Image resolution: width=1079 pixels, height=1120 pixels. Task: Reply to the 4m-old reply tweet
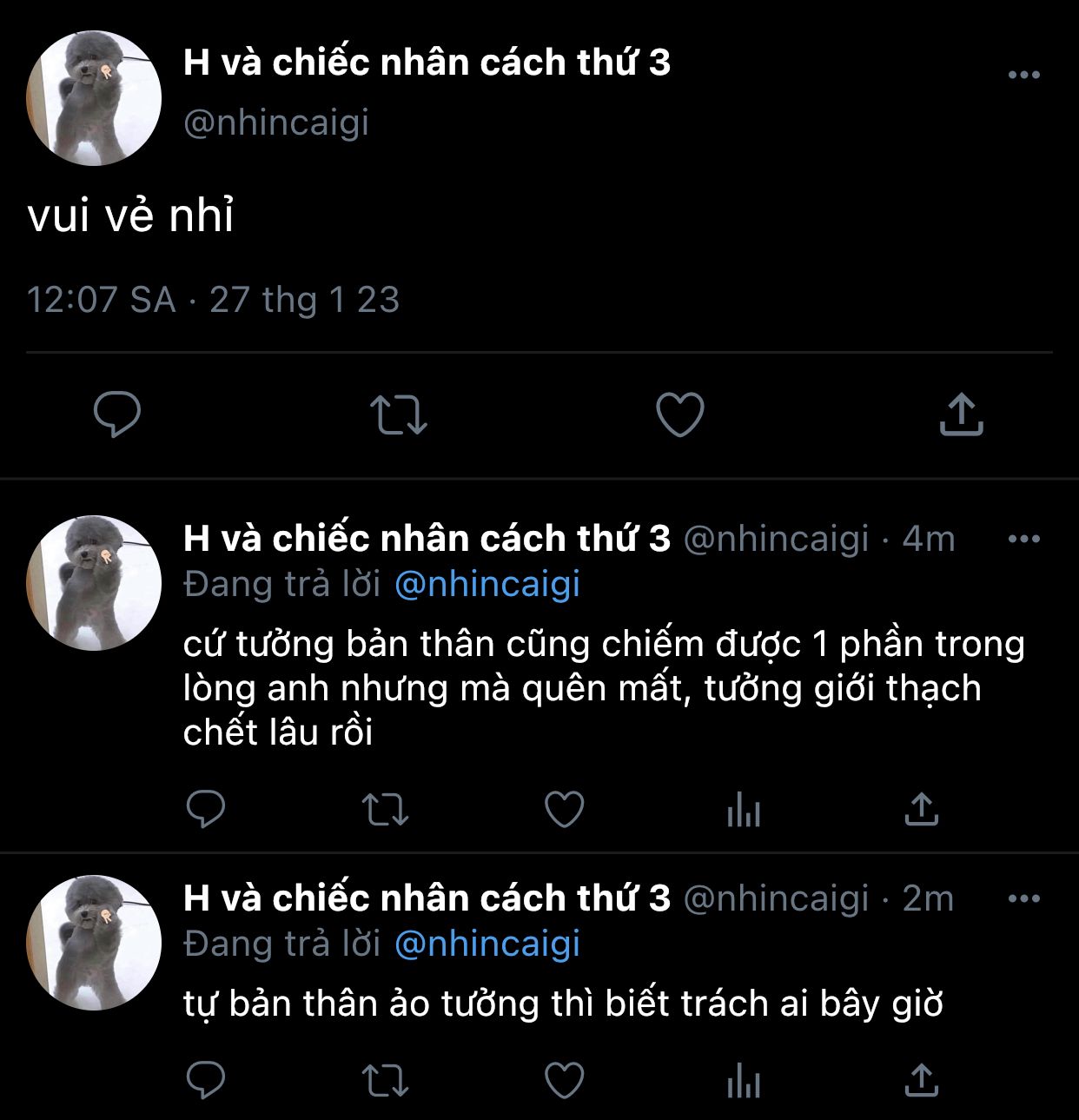tap(206, 810)
